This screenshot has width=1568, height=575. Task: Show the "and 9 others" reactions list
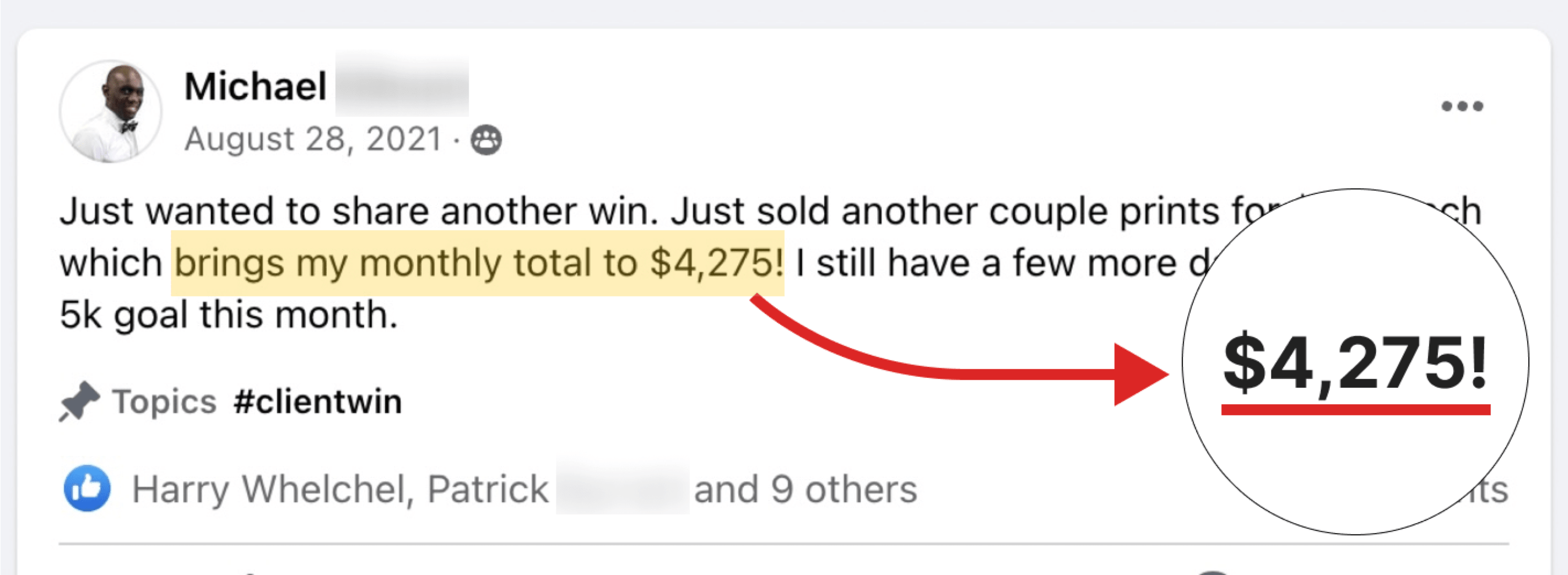pyautogui.click(x=805, y=490)
